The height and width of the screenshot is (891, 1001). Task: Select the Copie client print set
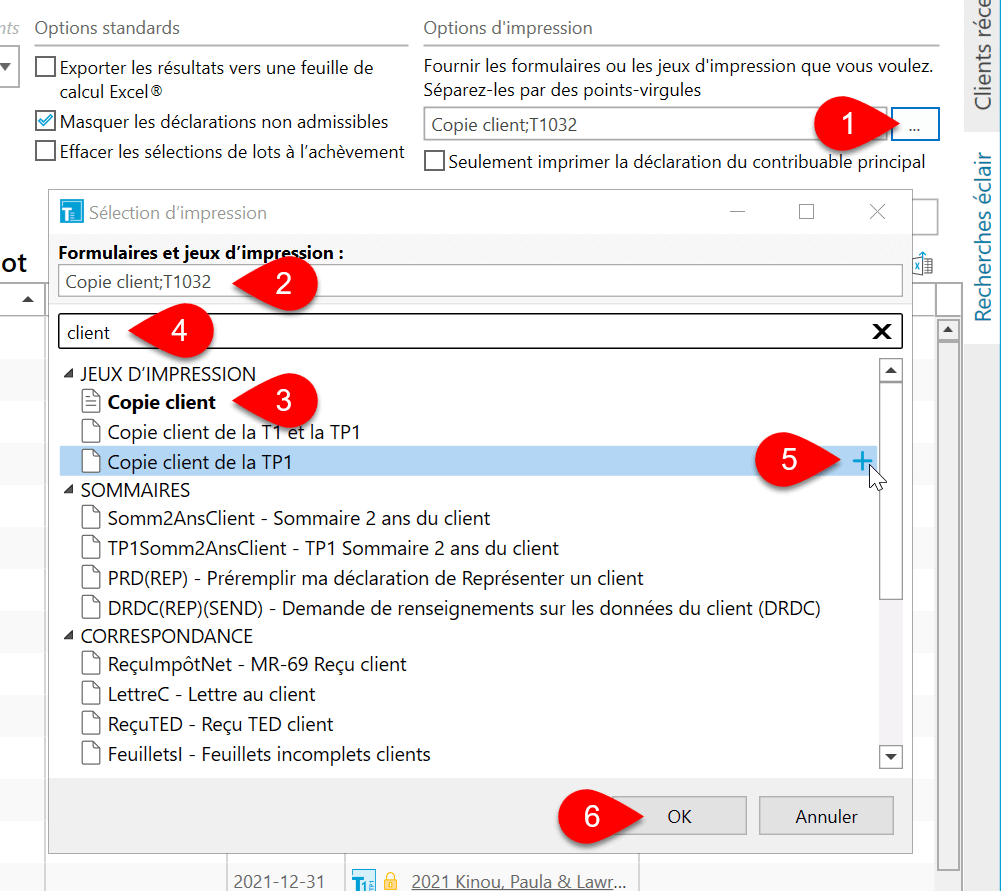(162, 402)
